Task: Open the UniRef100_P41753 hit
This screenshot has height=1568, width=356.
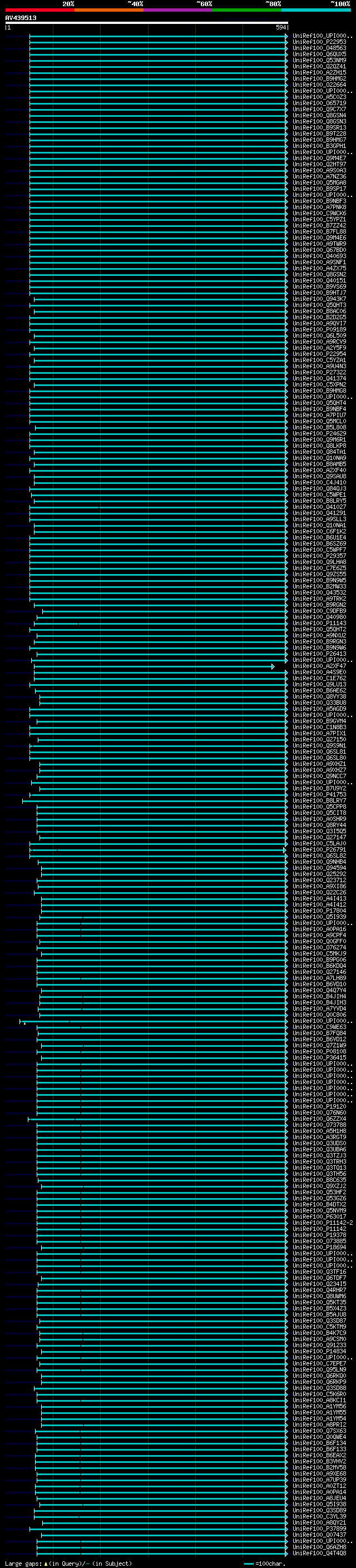Action: point(319,795)
